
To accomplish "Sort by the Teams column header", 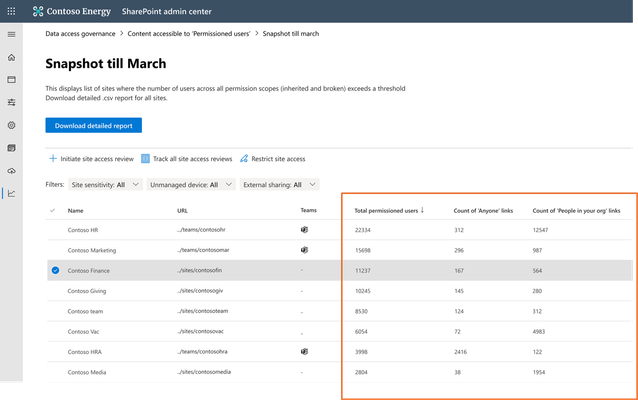I will click(x=308, y=210).
